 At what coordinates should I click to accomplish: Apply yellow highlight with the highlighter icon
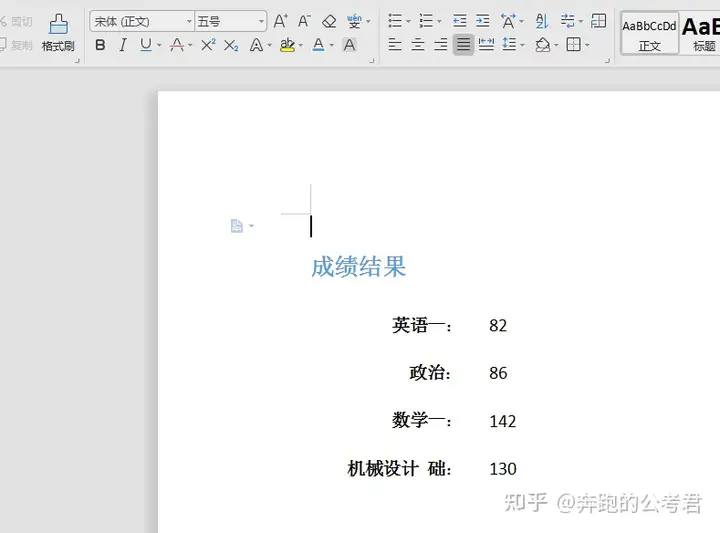coord(287,45)
